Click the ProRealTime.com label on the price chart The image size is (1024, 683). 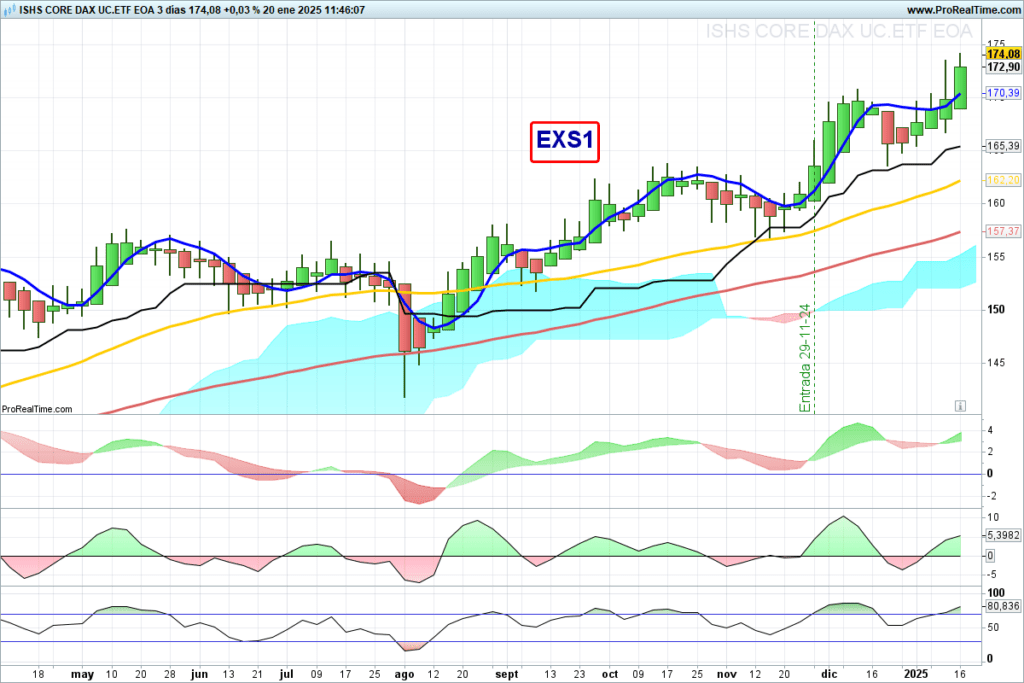pos(37,409)
